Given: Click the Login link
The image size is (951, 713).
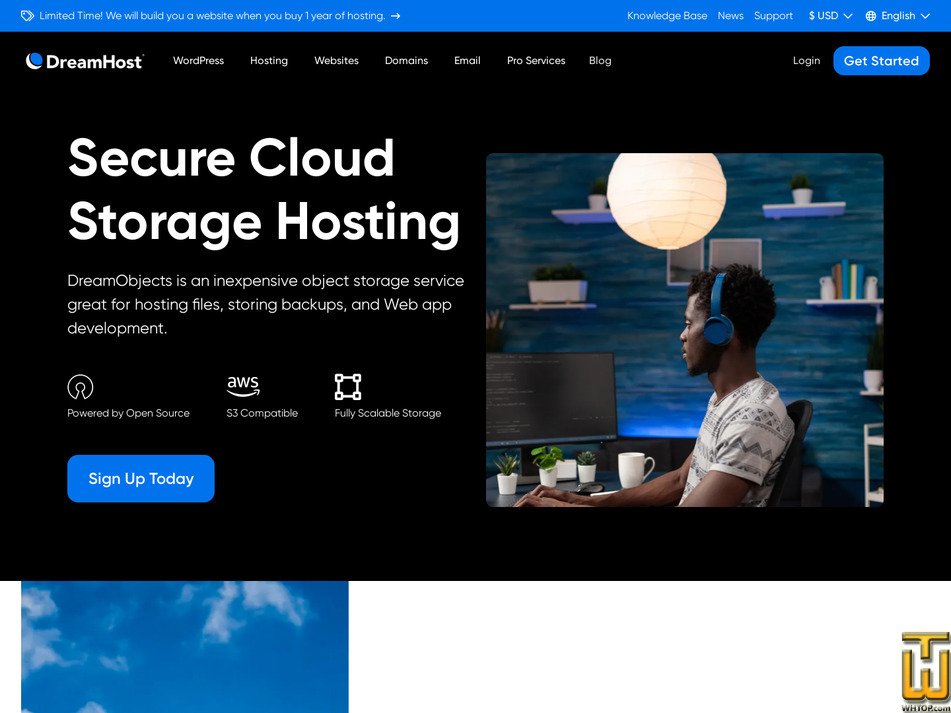Looking at the screenshot, I should 806,61.
